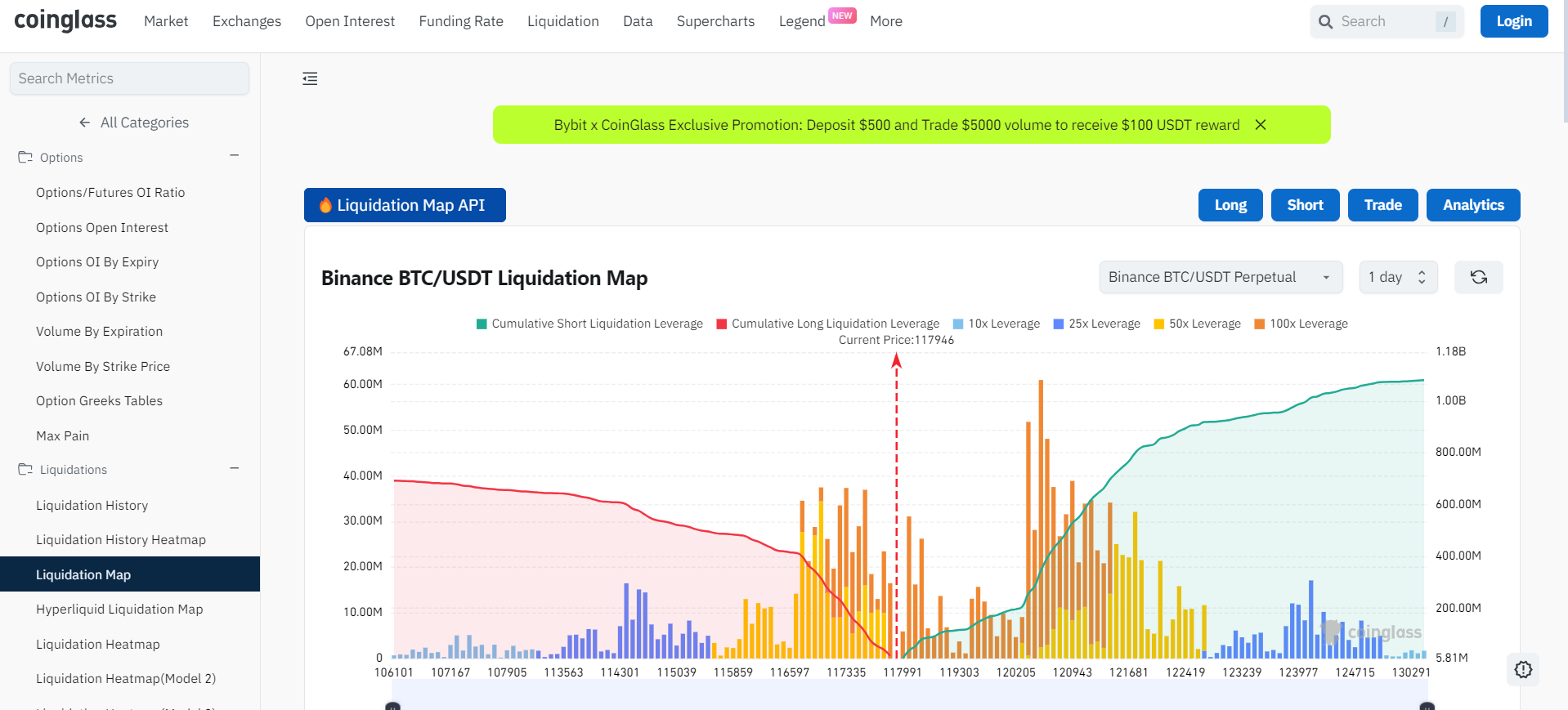
Task: Open the Open Interest menu
Action: pyautogui.click(x=350, y=21)
